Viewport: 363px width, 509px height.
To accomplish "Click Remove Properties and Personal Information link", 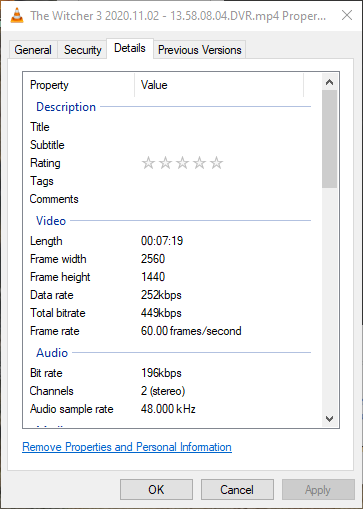I will (127, 447).
